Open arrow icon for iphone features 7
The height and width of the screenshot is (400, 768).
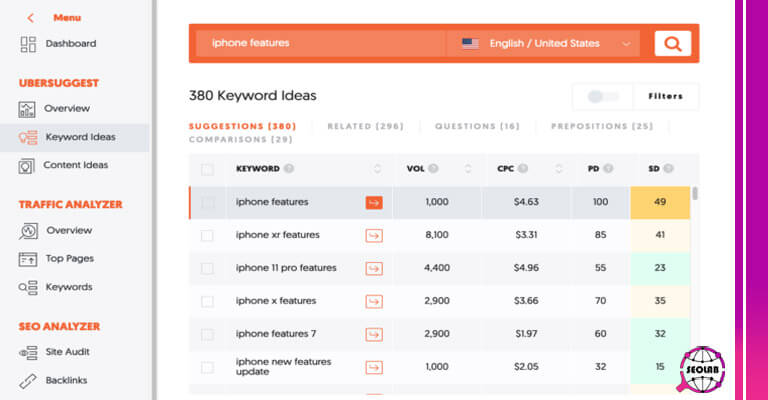click(x=374, y=334)
